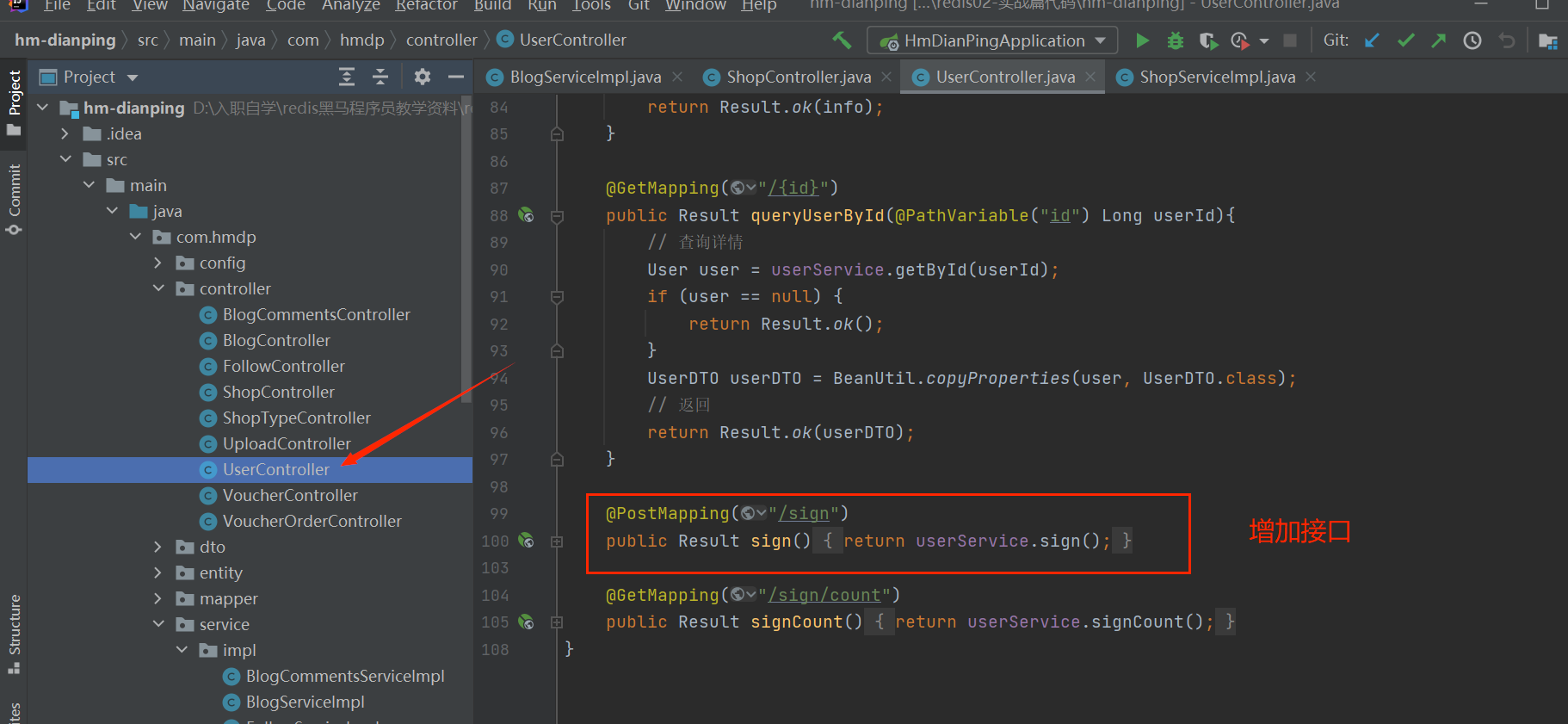Select FollowController in the tree
This screenshot has width=1568, height=724.
pyautogui.click(x=283, y=366)
